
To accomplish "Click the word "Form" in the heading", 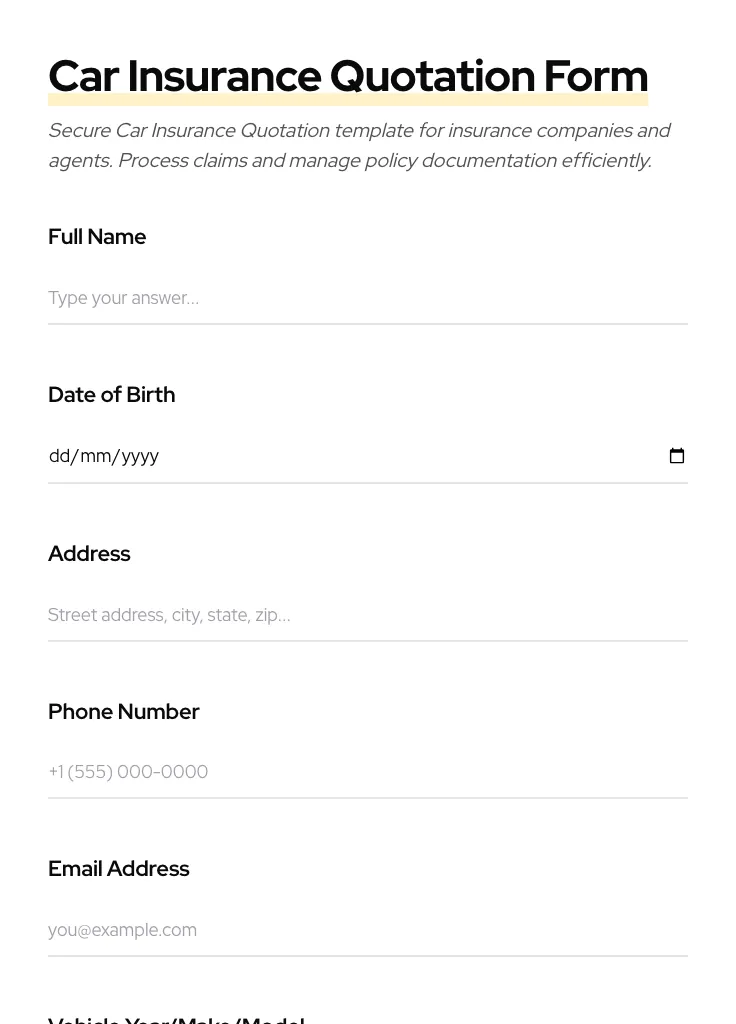I will tap(595, 77).
